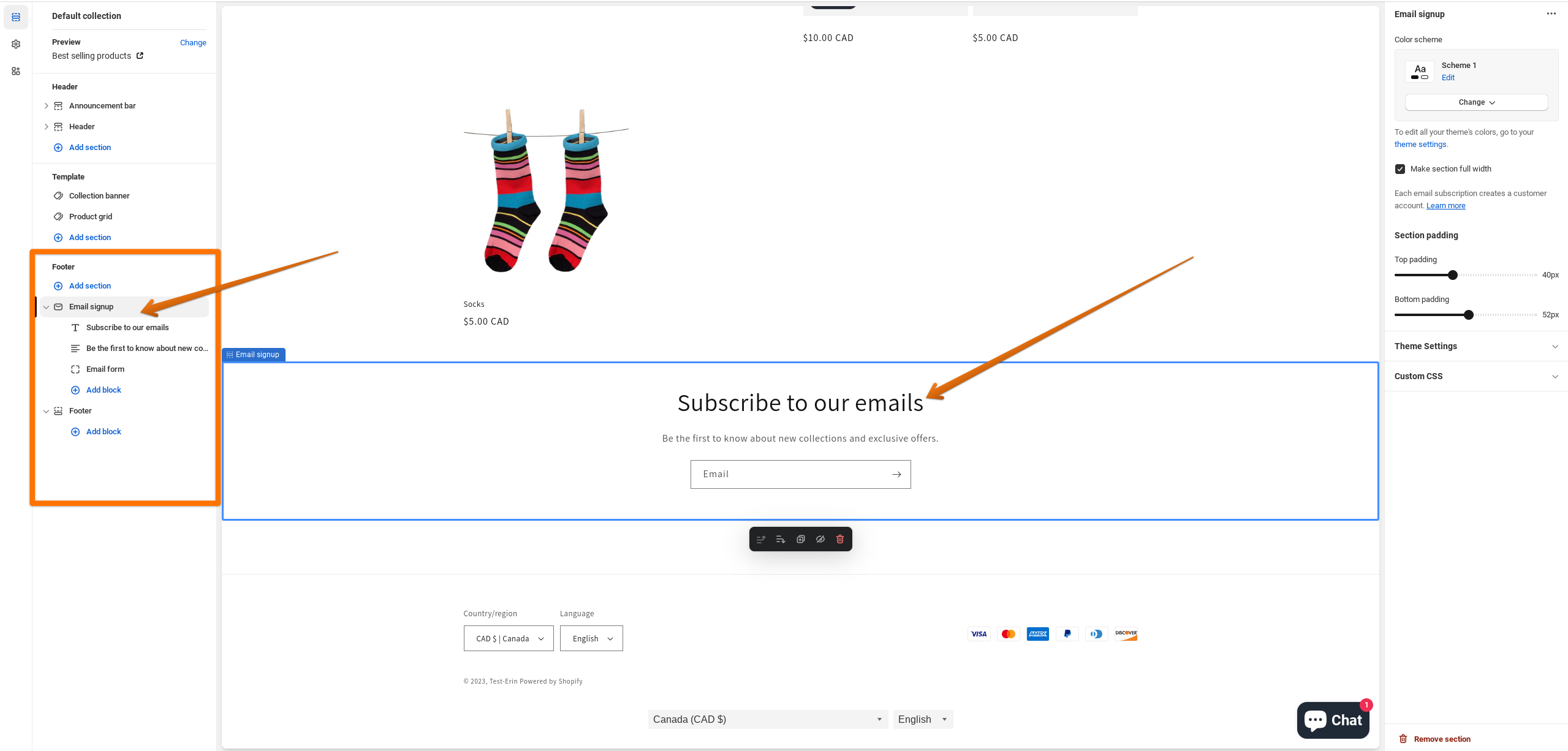Hide section via eye icon in floating toolbar

tap(820, 539)
